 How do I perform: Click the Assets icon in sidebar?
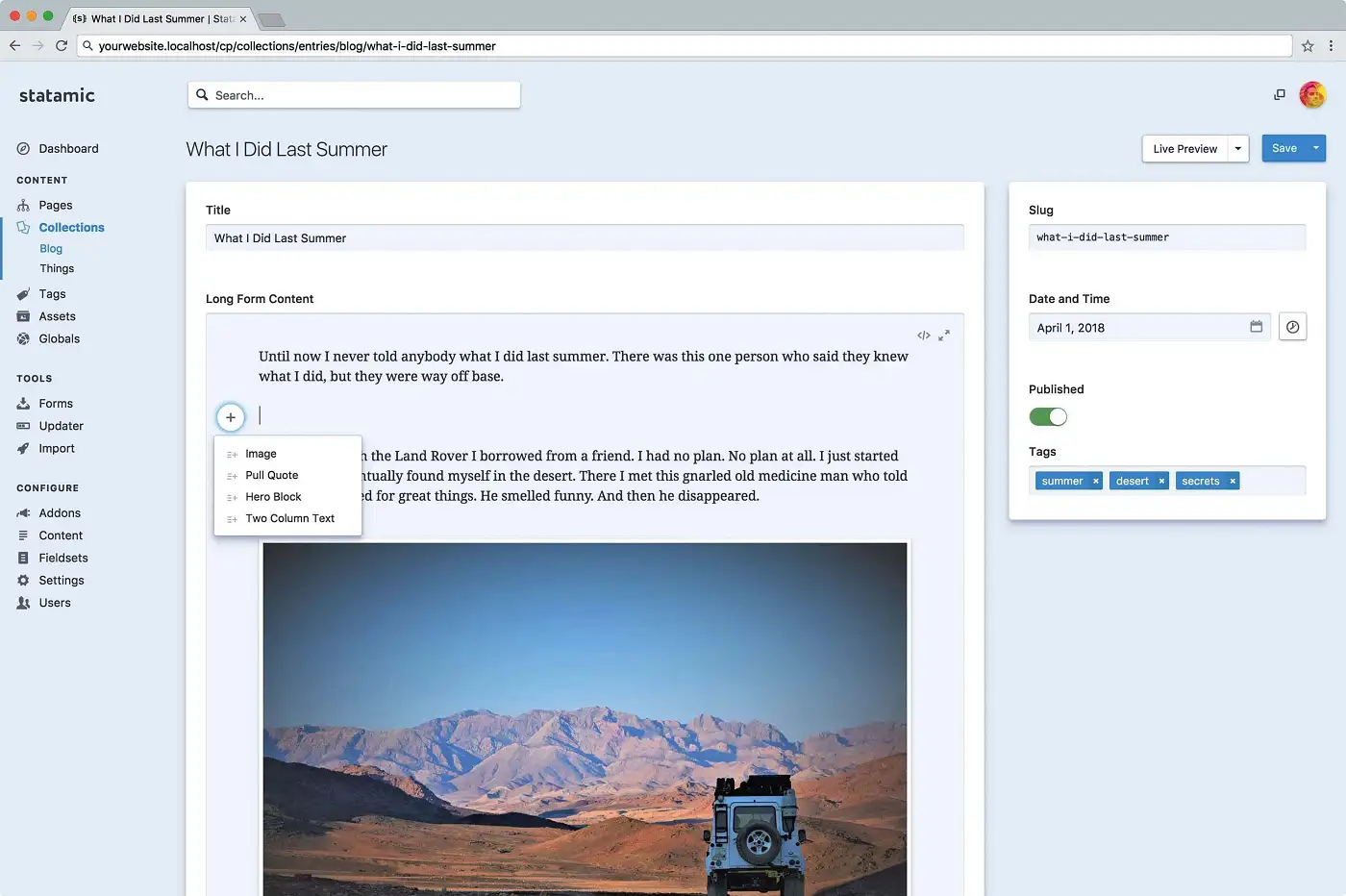coord(23,316)
